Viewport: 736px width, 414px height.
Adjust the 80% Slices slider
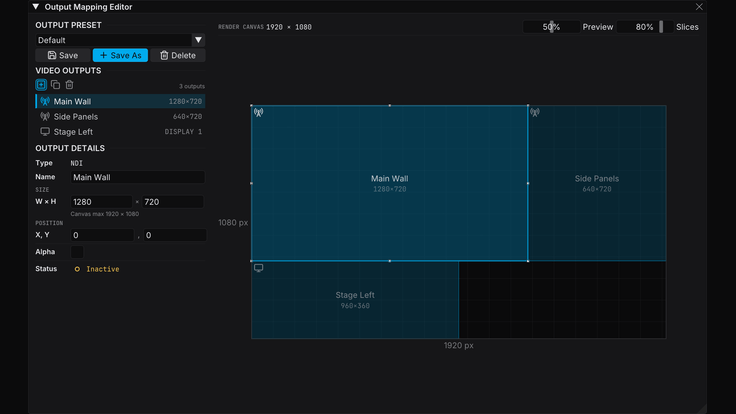(645, 27)
